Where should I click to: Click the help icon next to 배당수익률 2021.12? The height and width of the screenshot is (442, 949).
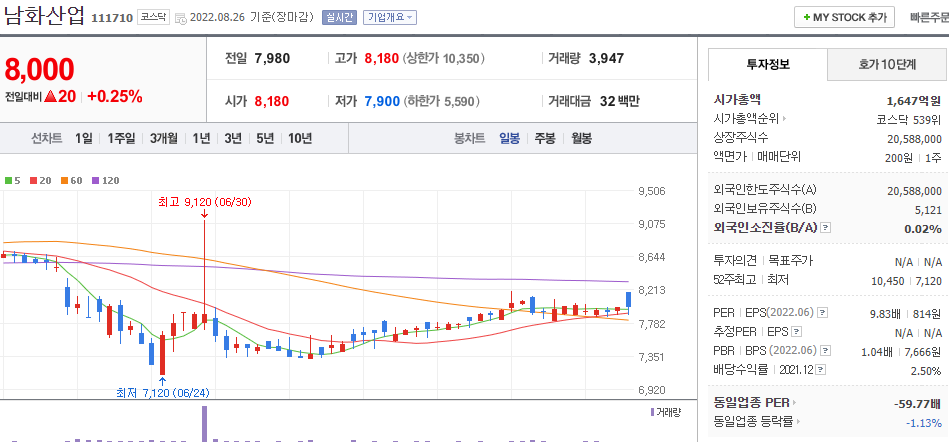point(821,369)
